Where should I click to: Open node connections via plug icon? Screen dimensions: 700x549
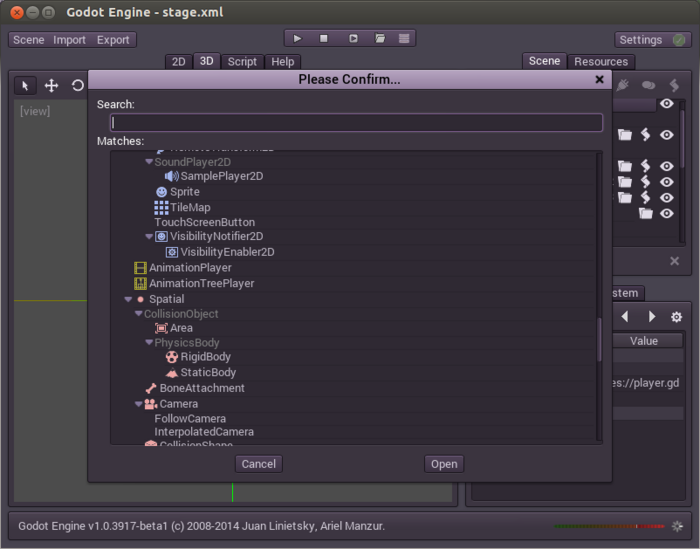click(x=623, y=85)
